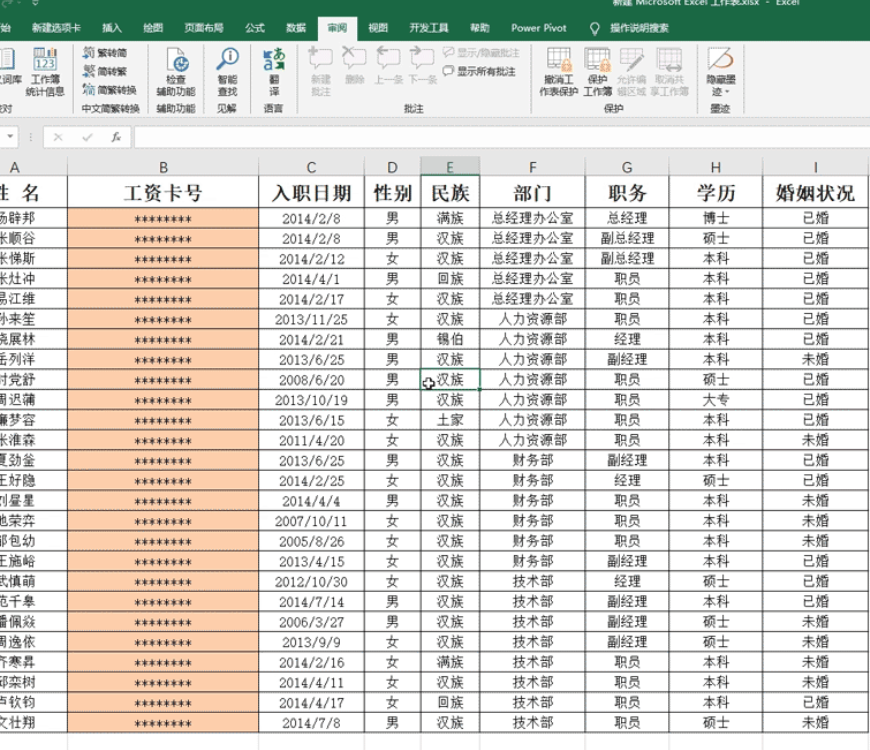Click Protect Workbook (保护工作簿)
The height and width of the screenshot is (750, 870).
click(598, 73)
